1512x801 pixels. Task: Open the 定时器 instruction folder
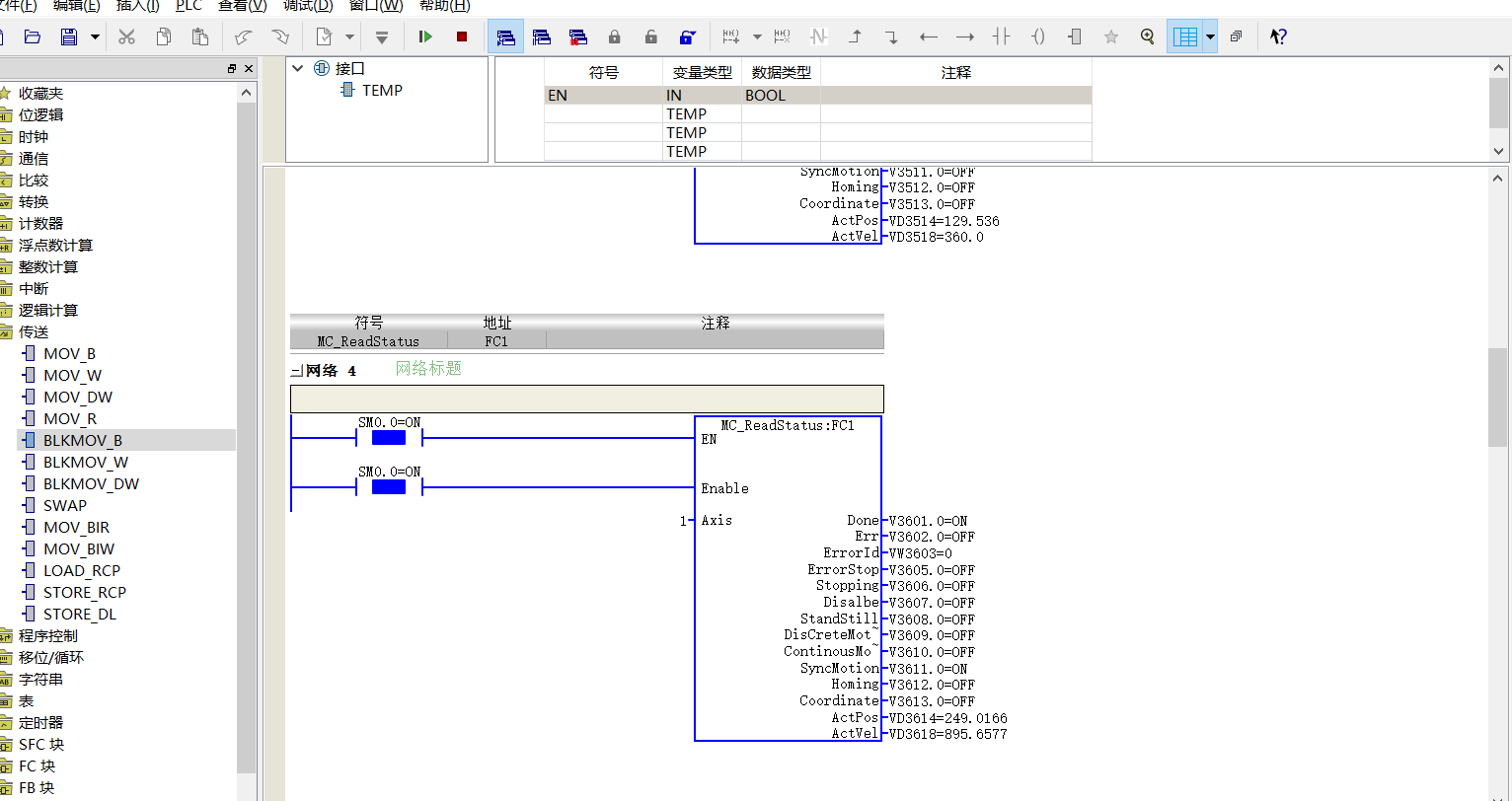(x=40, y=722)
